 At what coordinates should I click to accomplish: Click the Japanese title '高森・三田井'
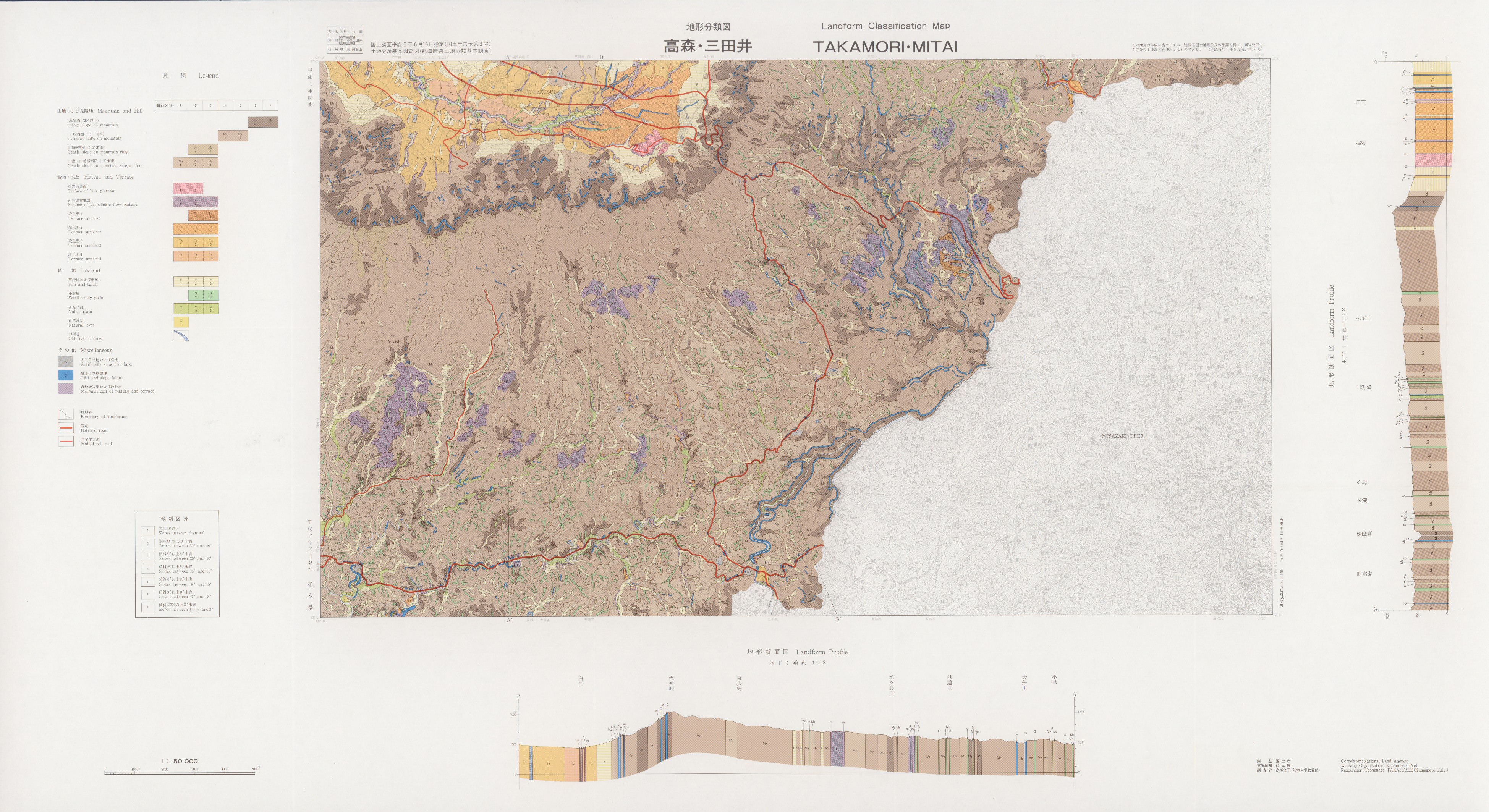tap(707, 46)
